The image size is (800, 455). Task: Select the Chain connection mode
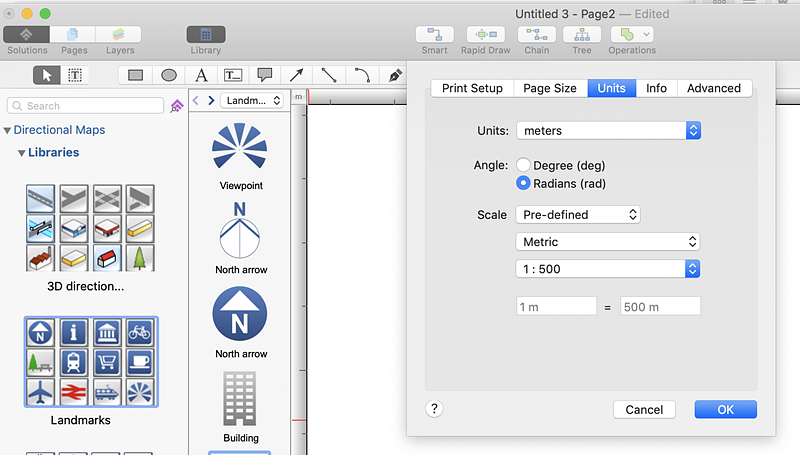[x=537, y=35]
